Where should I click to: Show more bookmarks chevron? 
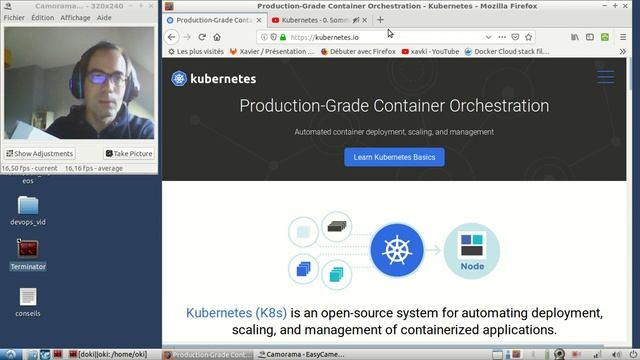622,52
